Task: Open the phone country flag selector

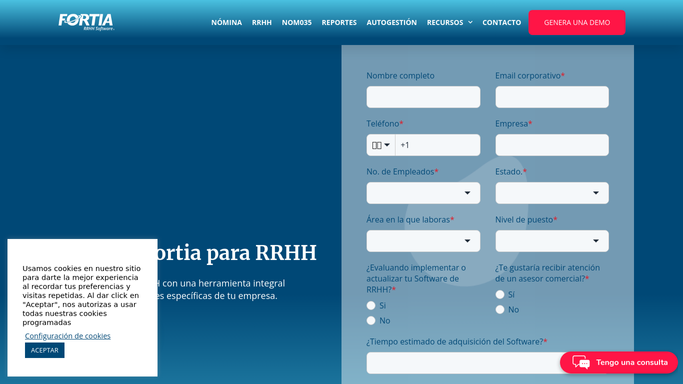Action: (381, 145)
